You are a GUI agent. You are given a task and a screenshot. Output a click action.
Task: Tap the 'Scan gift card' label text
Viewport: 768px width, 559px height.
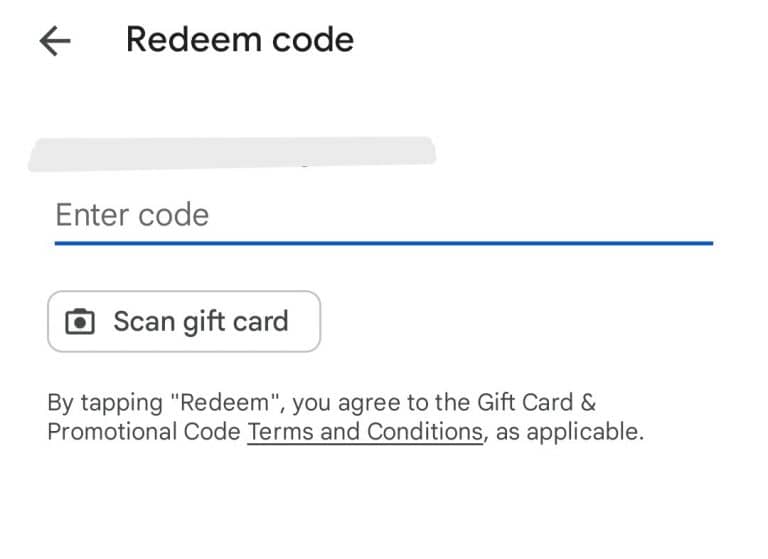pos(201,322)
